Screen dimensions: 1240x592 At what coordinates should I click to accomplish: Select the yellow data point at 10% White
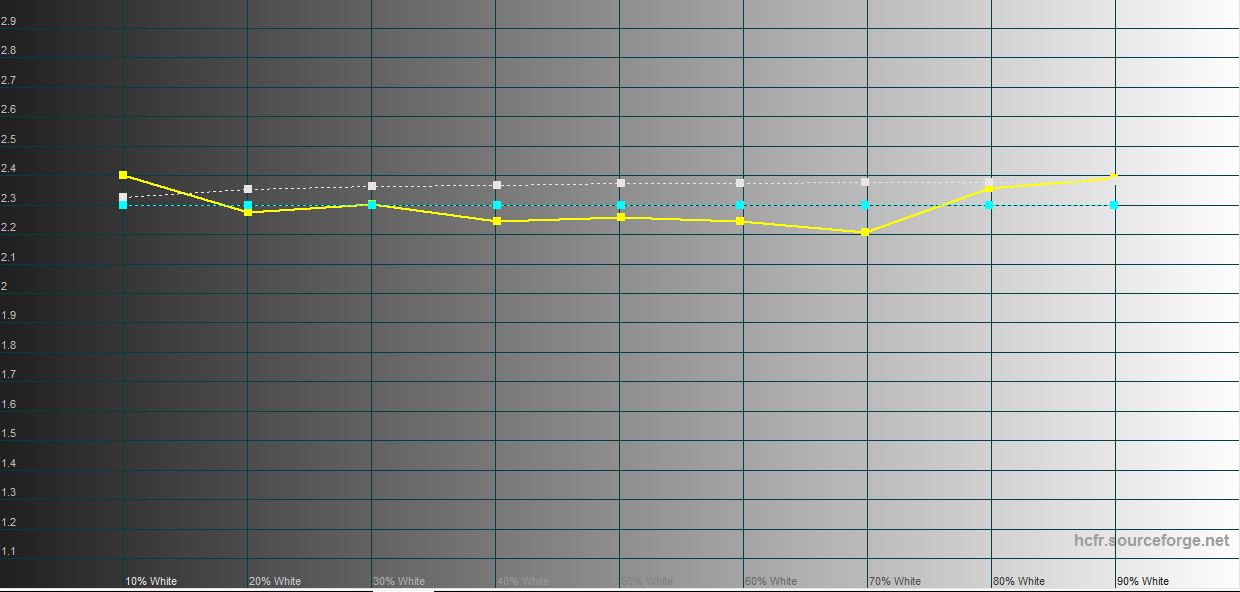(x=123, y=175)
